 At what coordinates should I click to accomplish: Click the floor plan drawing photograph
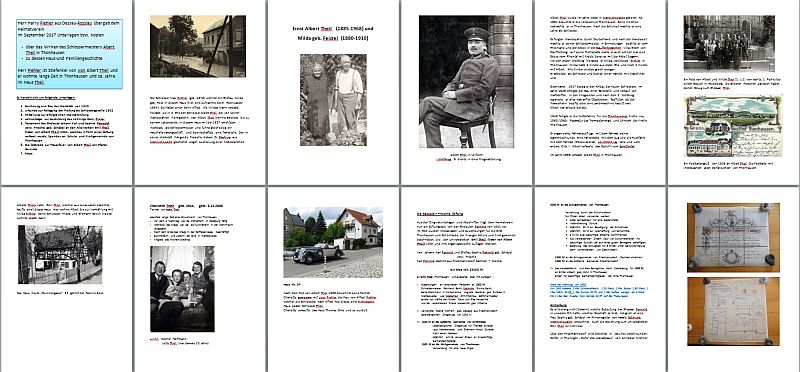tap(733, 311)
